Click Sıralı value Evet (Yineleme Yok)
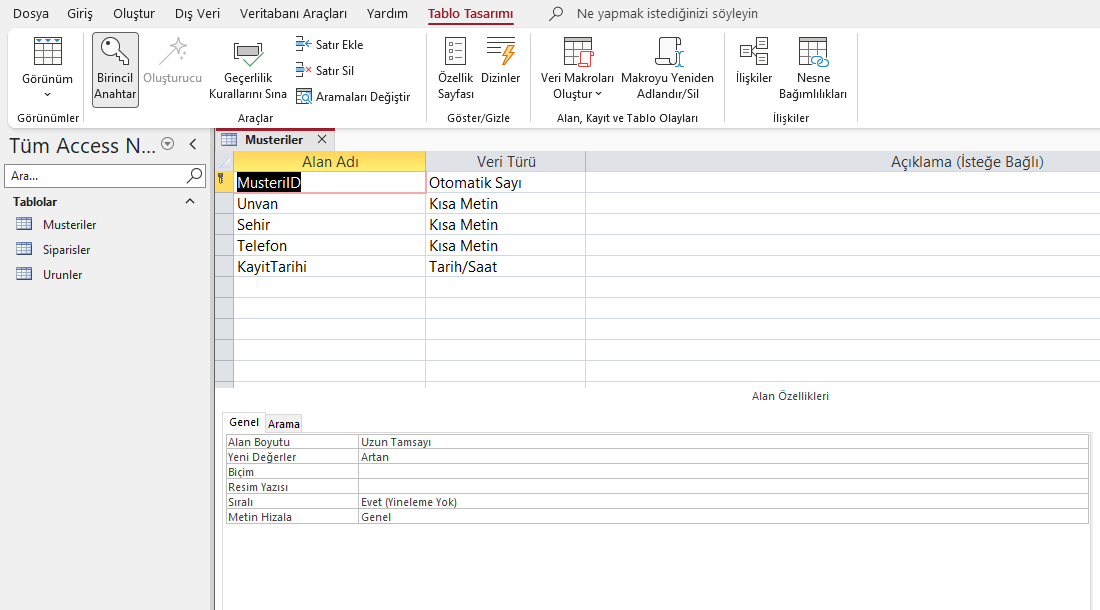The width and height of the screenshot is (1100, 610). click(723, 502)
